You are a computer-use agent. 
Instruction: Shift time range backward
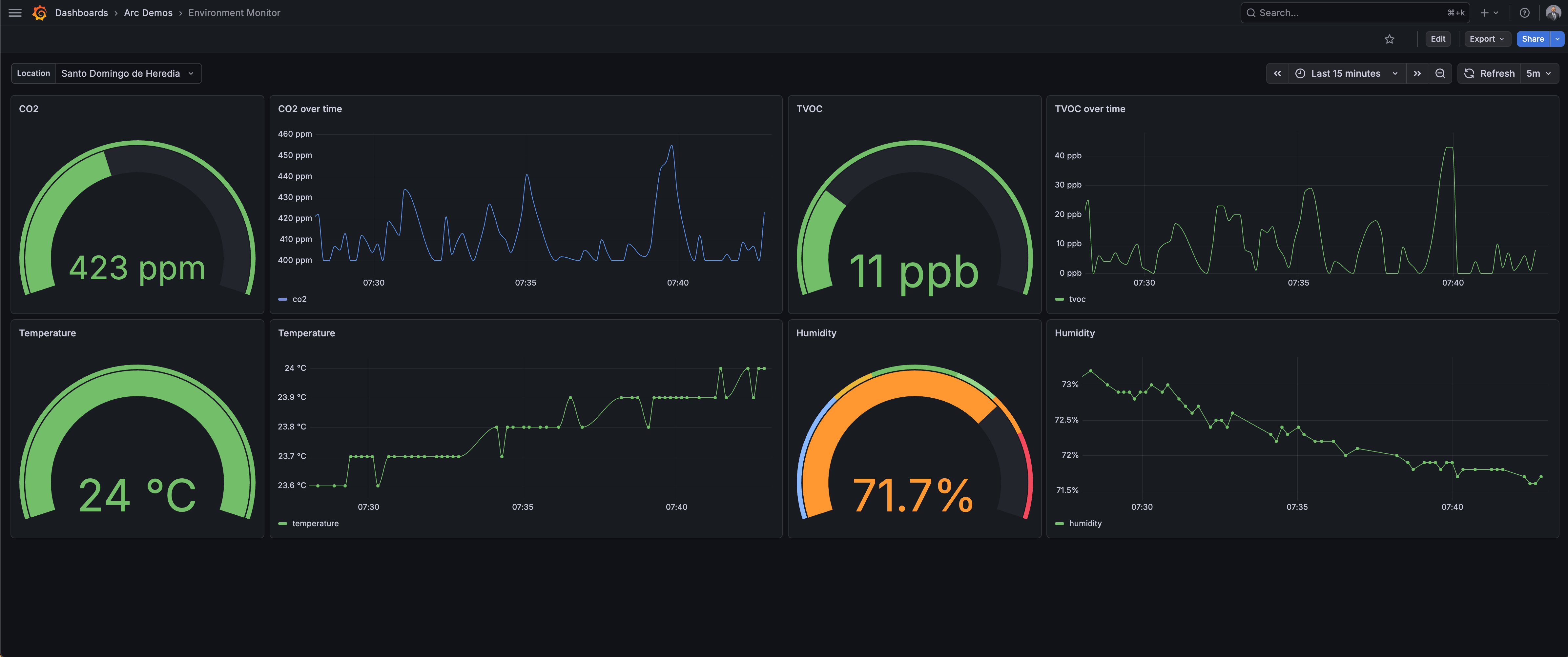point(1277,74)
